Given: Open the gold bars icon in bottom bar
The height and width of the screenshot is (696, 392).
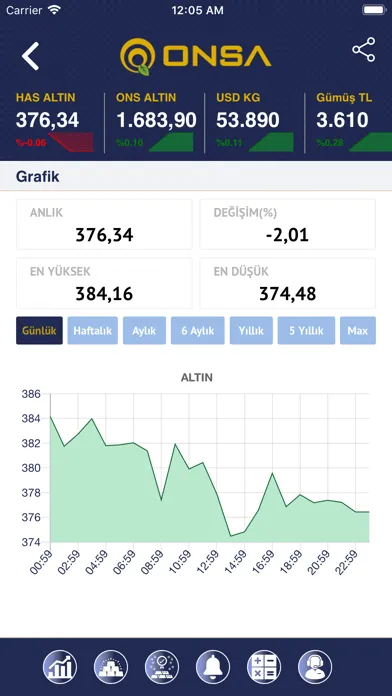Looking at the screenshot, I should [x=111, y=667].
